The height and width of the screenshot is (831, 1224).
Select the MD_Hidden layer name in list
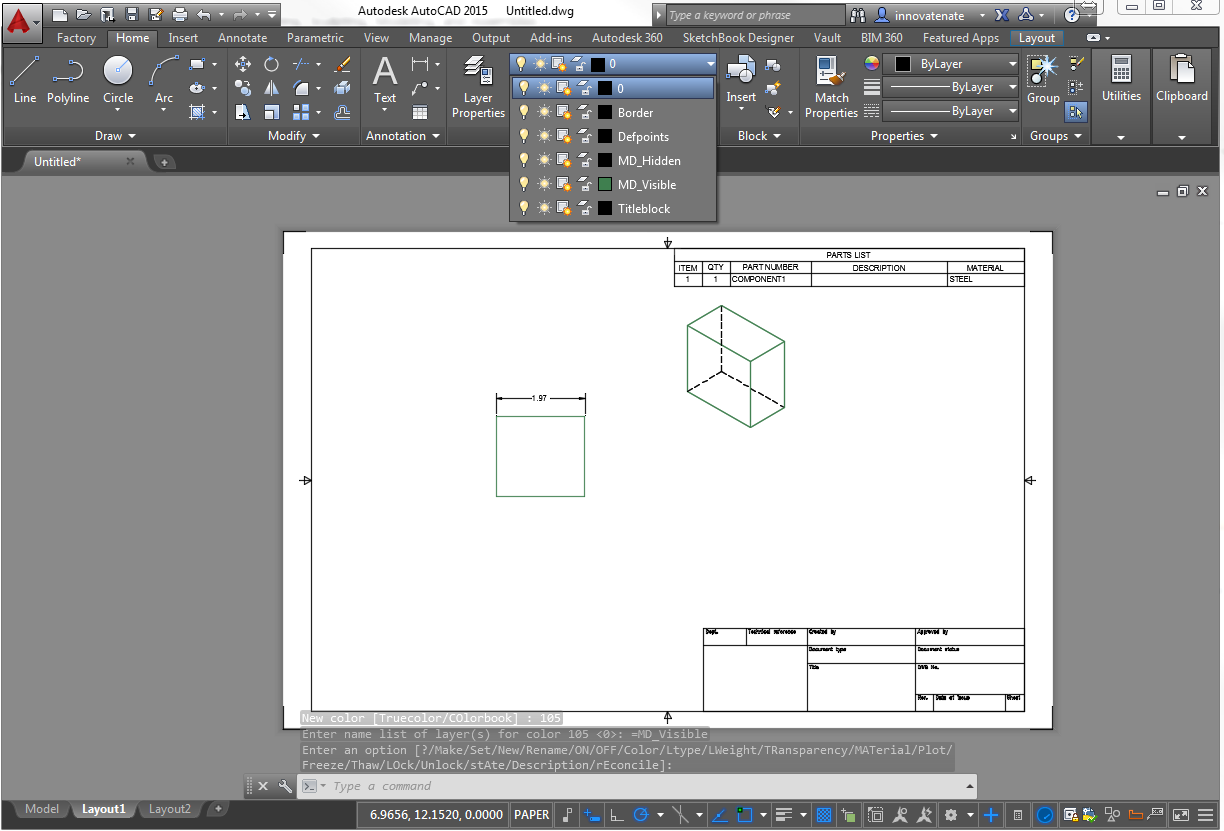coord(649,161)
